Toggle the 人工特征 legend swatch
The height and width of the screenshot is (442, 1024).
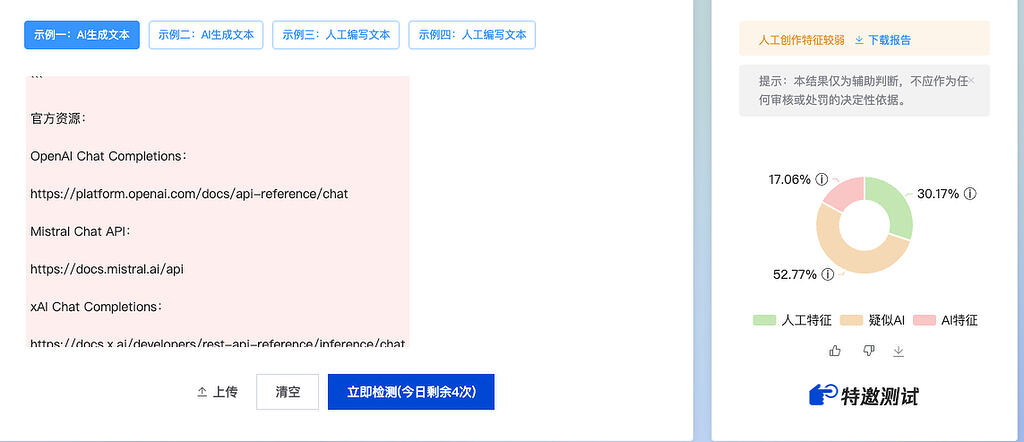[x=764, y=320]
